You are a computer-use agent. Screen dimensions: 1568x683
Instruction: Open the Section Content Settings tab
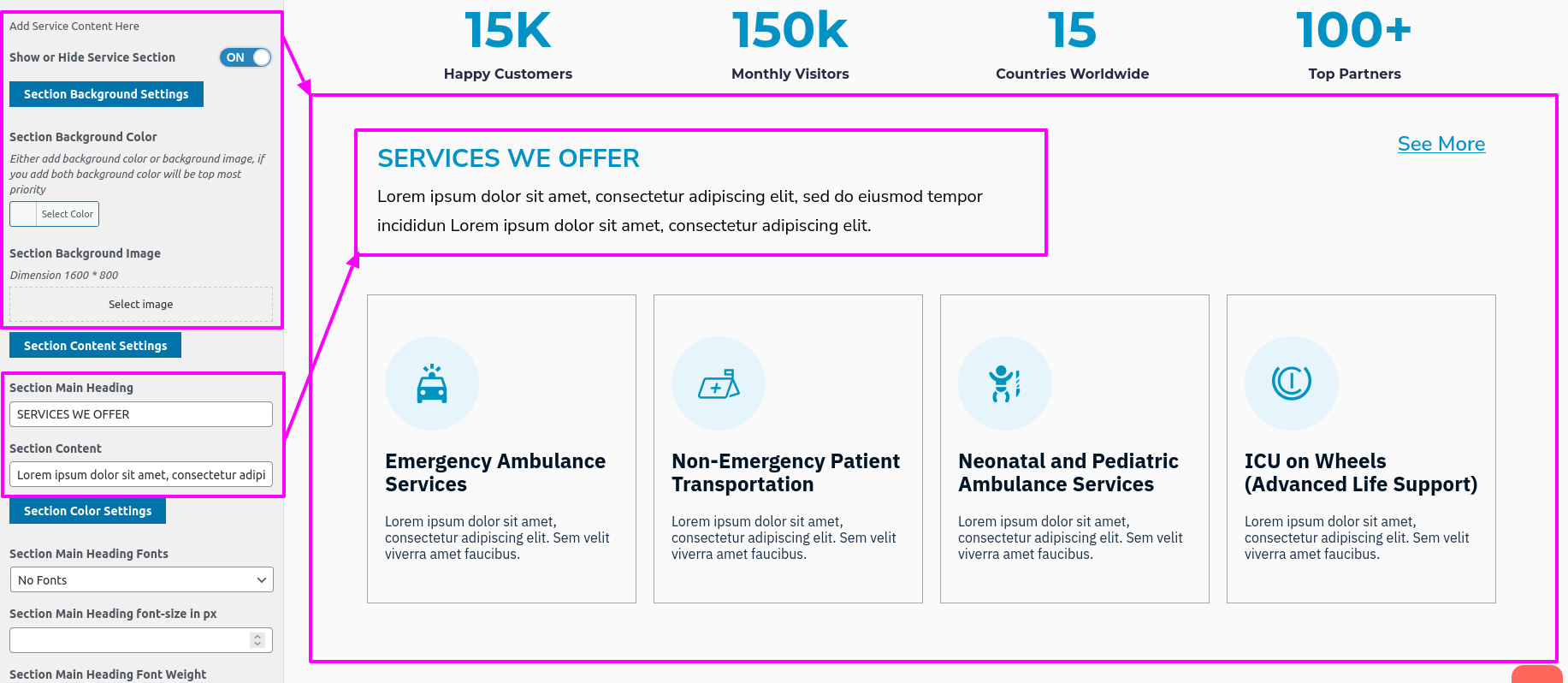[95, 345]
